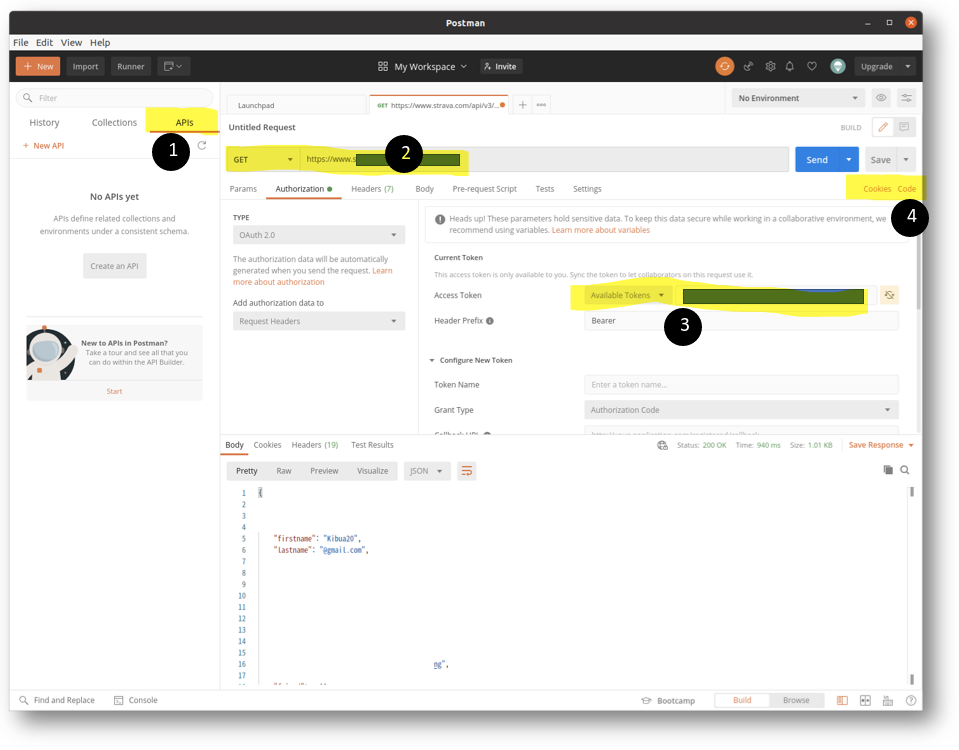This screenshot has width=959, height=750.
Task: Open the Help menu
Action: coord(100,42)
